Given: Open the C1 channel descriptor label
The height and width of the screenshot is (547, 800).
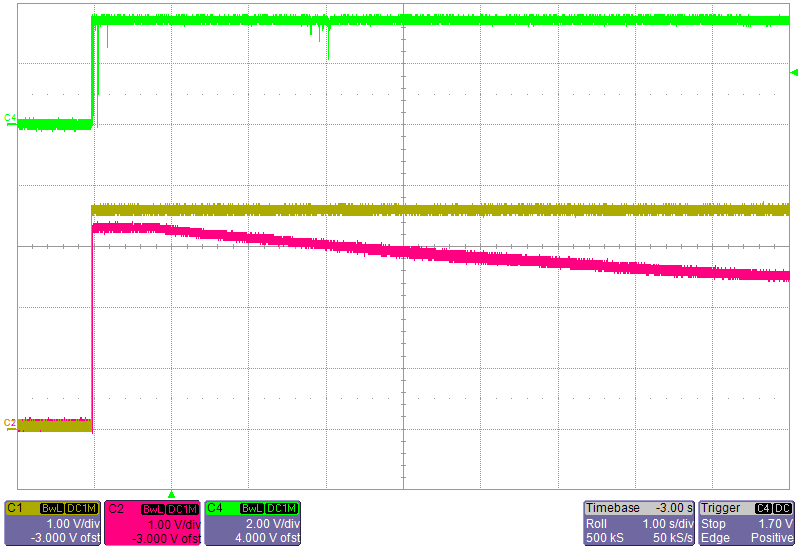Looking at the screenshot, I should [15, 508].
